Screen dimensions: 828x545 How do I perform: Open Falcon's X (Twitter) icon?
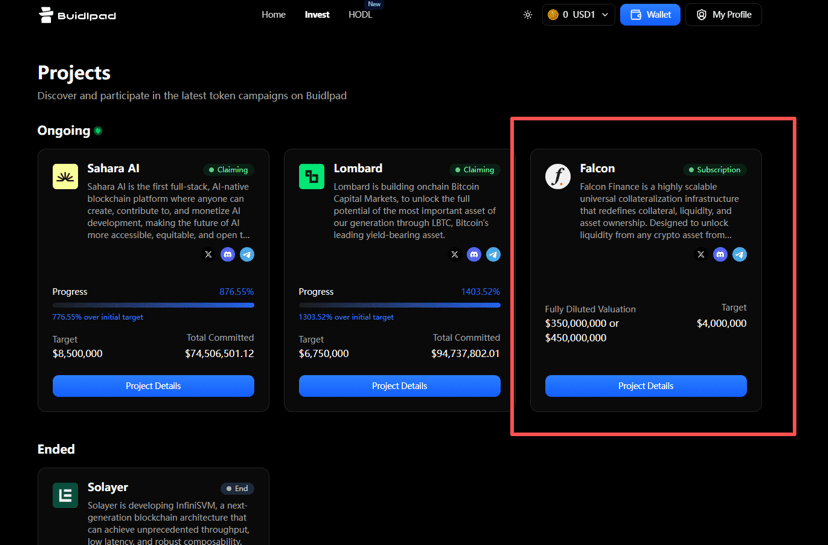point(701,255)
